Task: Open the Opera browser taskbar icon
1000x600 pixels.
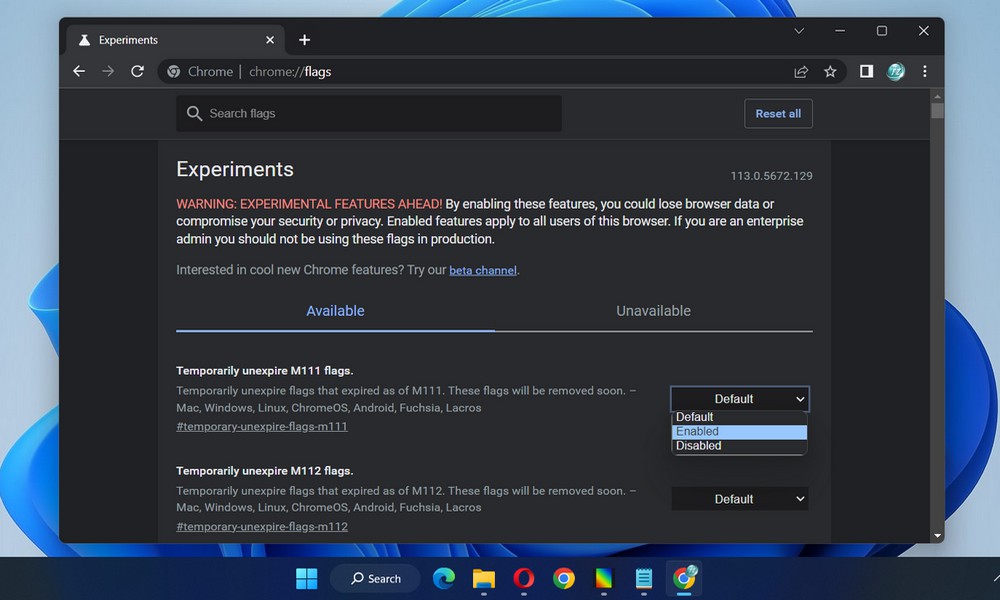Action: point(524,578)
